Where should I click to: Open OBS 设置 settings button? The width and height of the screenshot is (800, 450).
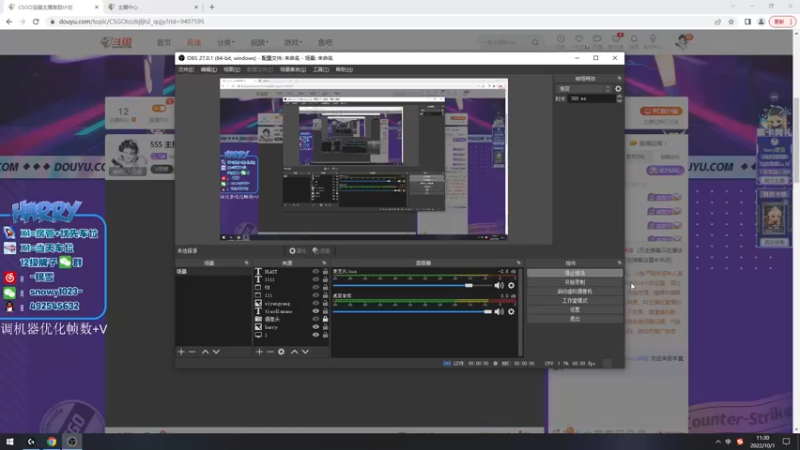[x=574, y=310]
